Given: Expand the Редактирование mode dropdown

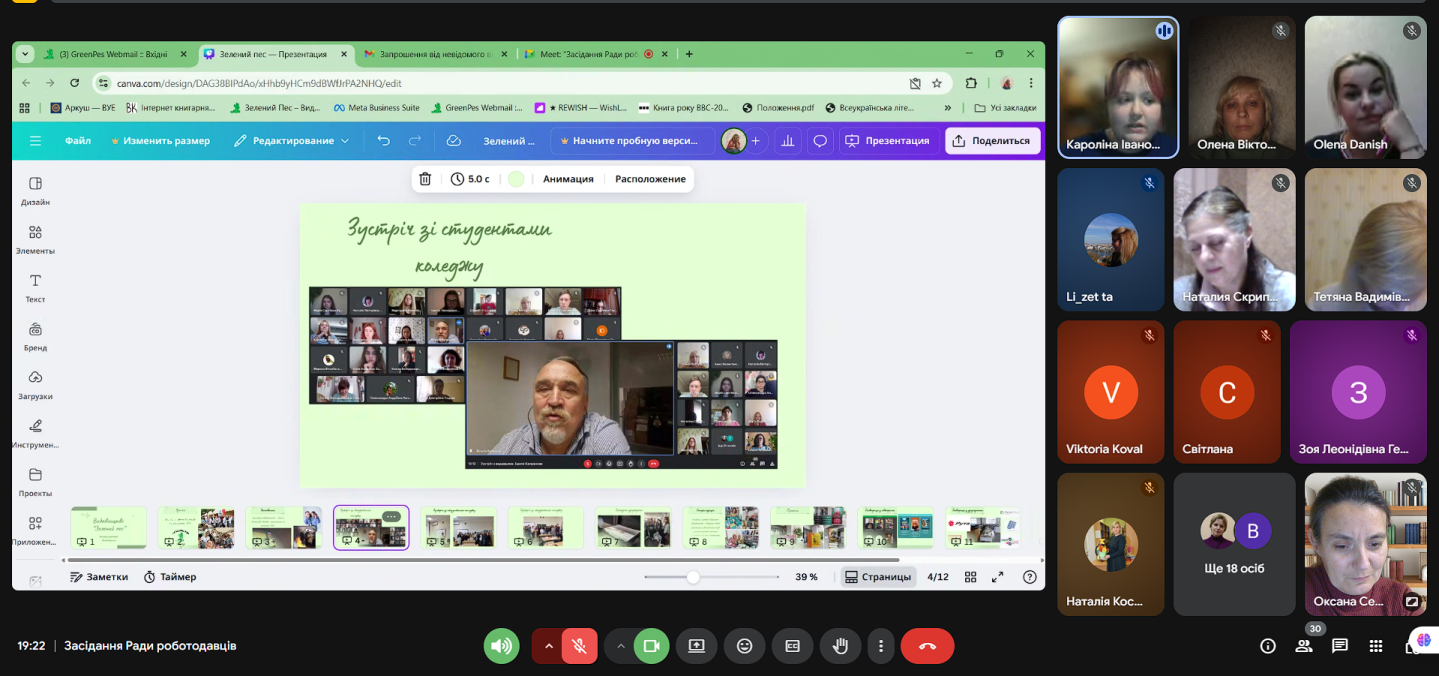Looking at the screenshot, I should click(292, 141).
